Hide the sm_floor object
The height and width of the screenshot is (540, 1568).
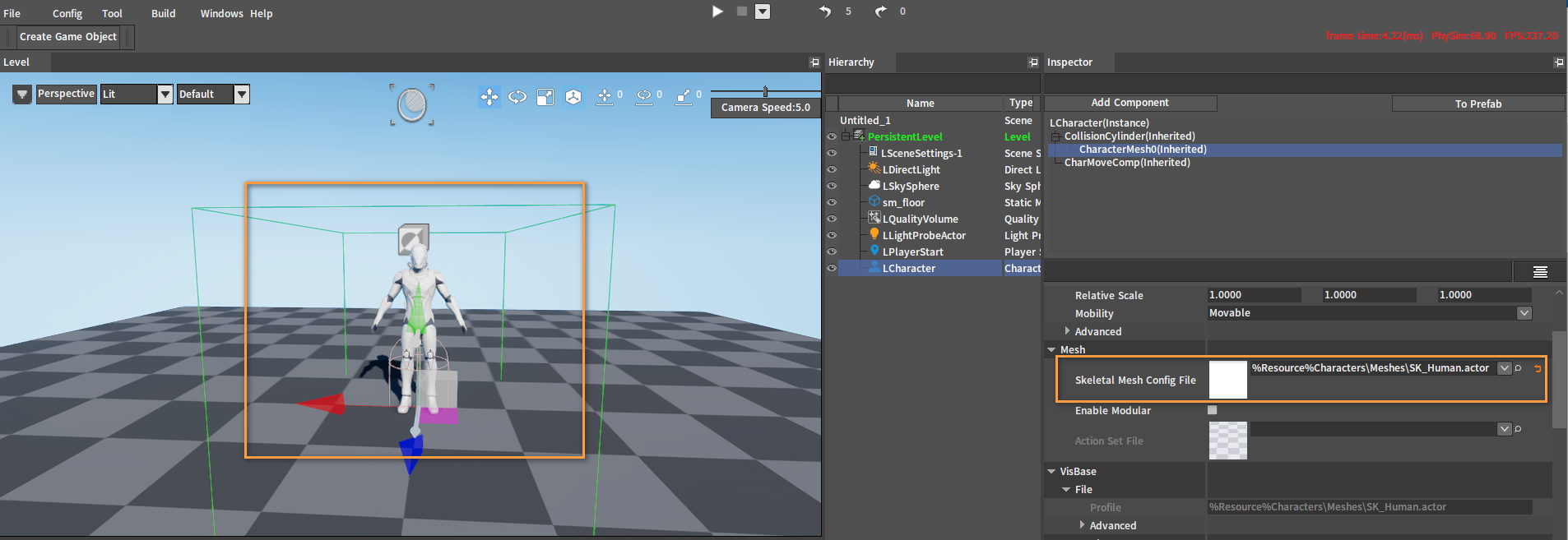point(832,203)
